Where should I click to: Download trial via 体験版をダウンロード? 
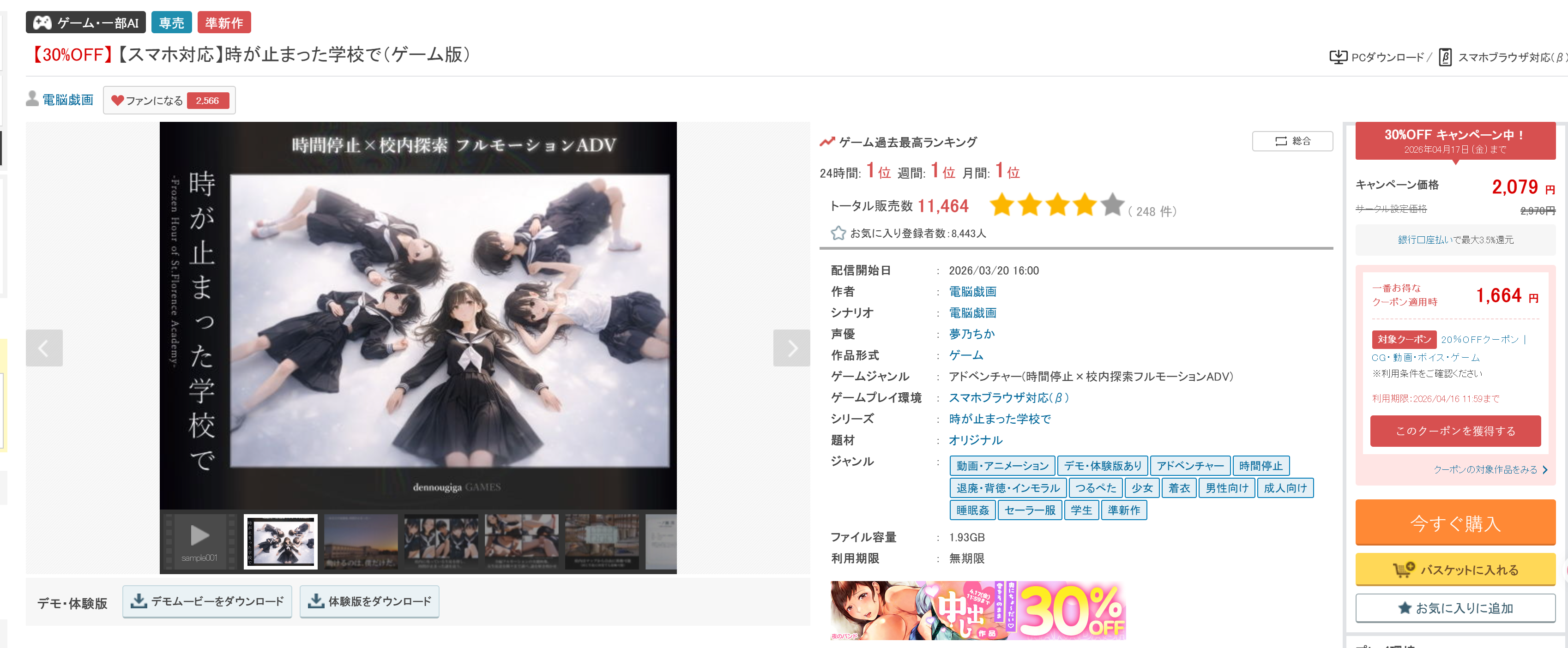tap(369, 601)
